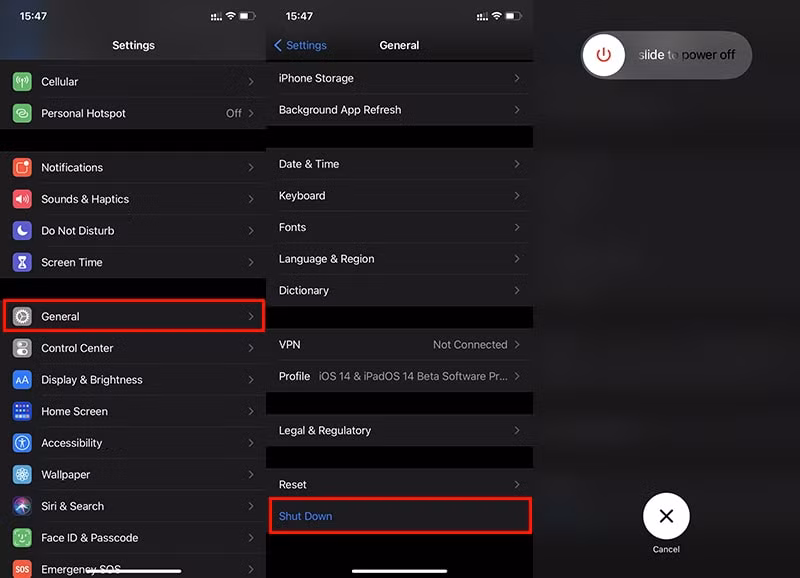The width and height of the screenshot is (800, 578).
Task: Expand the Notifications row chevron
Action: [x=251, y=167]
